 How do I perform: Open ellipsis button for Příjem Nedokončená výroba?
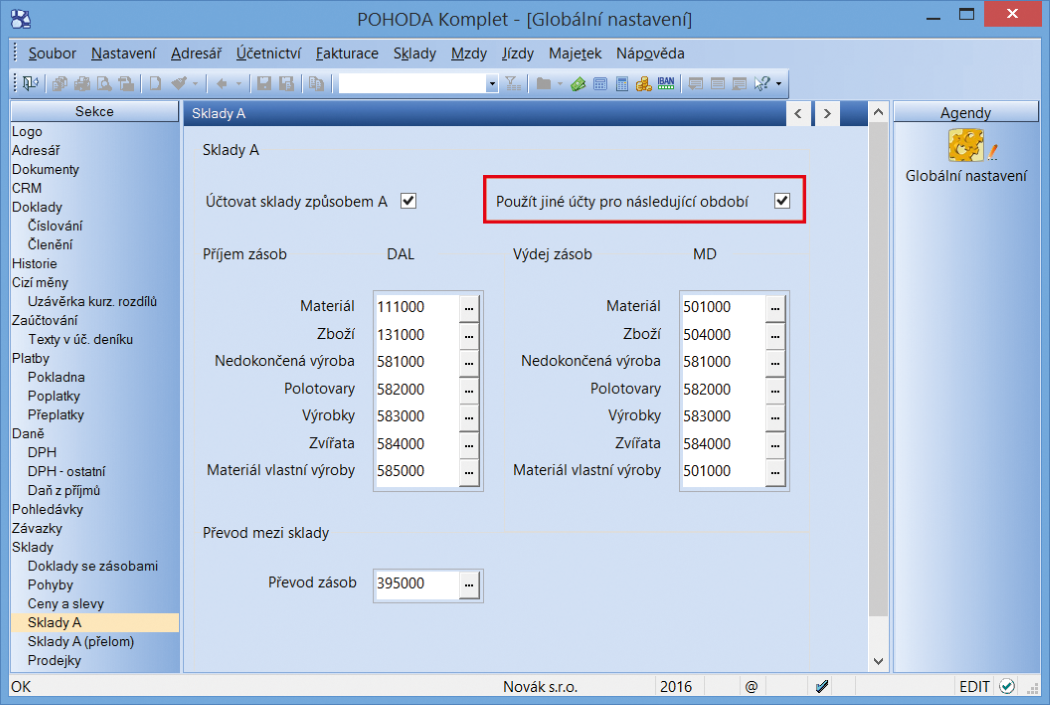click(469, 362)
